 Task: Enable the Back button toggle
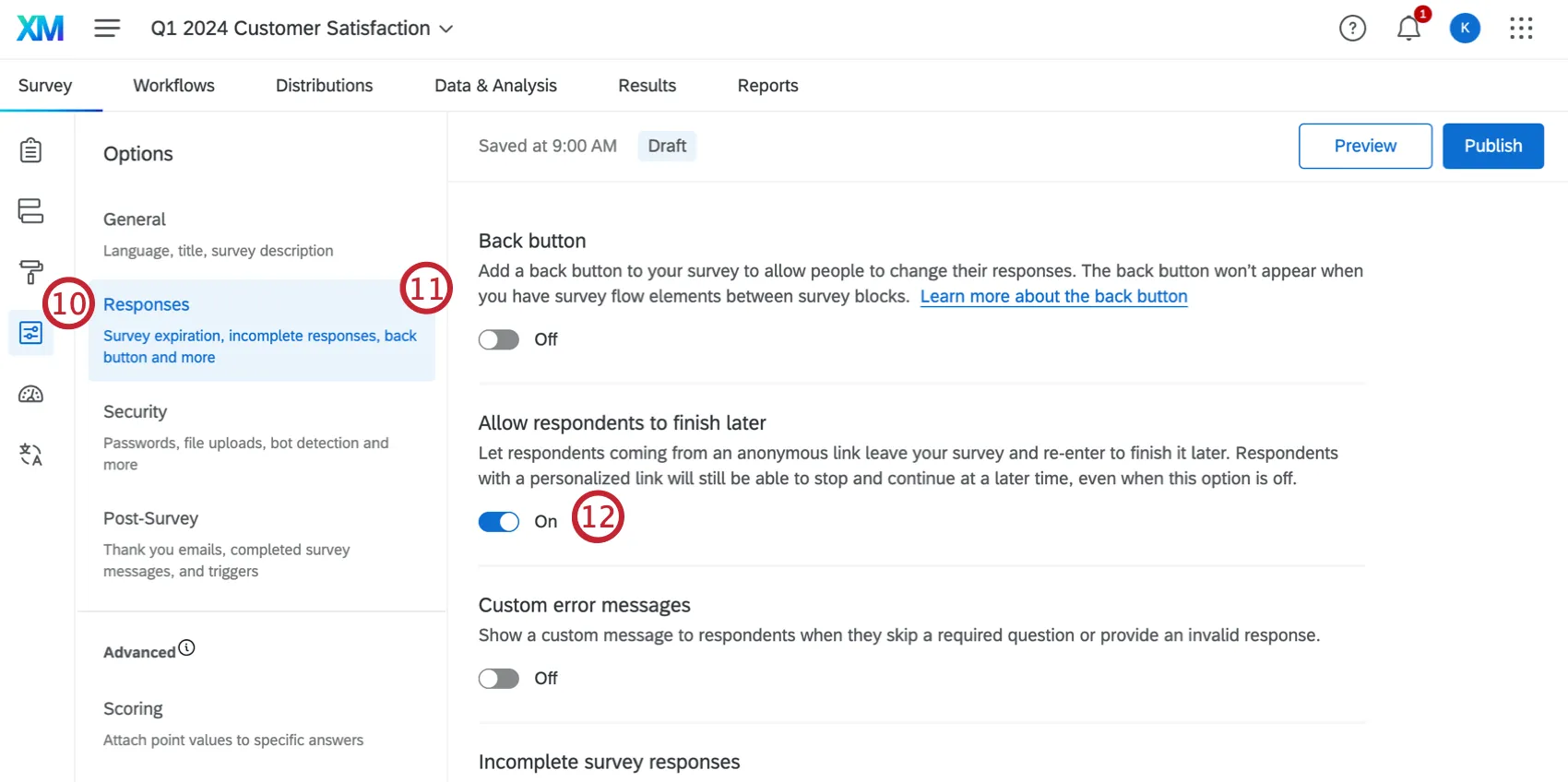(499, 339)
